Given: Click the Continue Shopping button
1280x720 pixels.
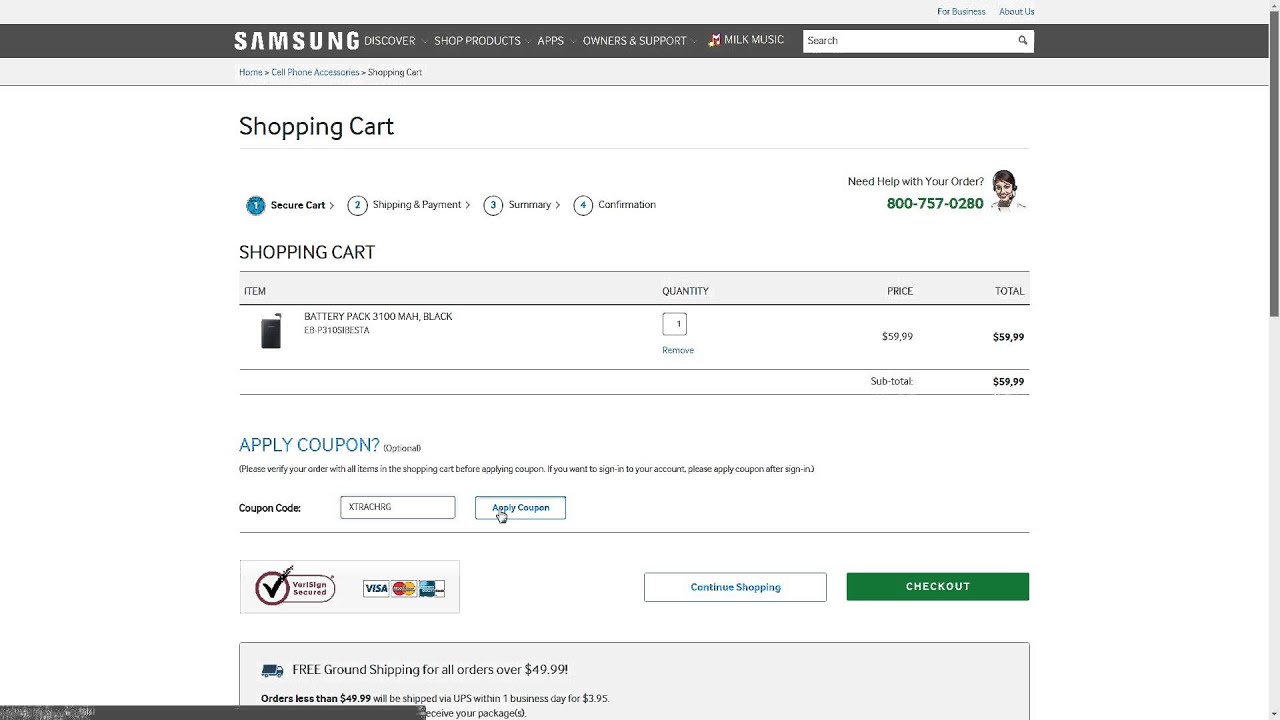Looking at the screenshot, I should pyautogui.click(x=735, y=587).
